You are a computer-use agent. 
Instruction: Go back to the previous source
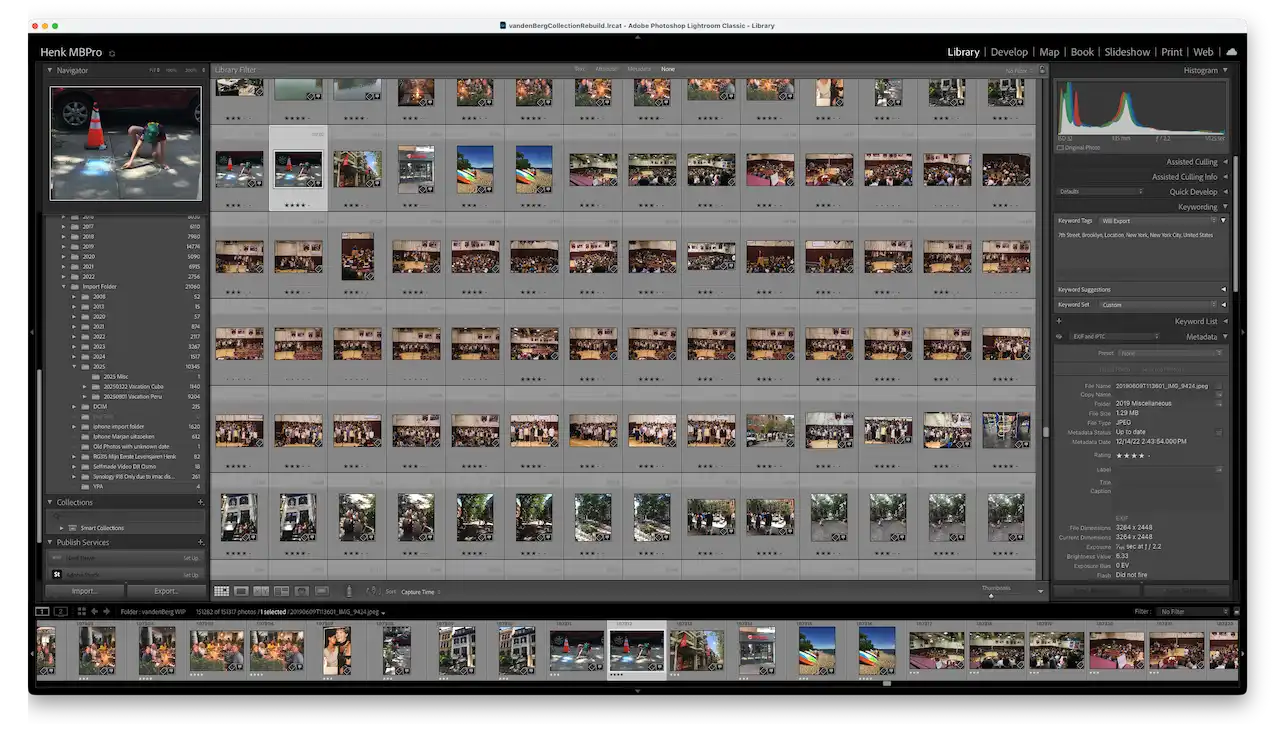(x=94, y=612)
